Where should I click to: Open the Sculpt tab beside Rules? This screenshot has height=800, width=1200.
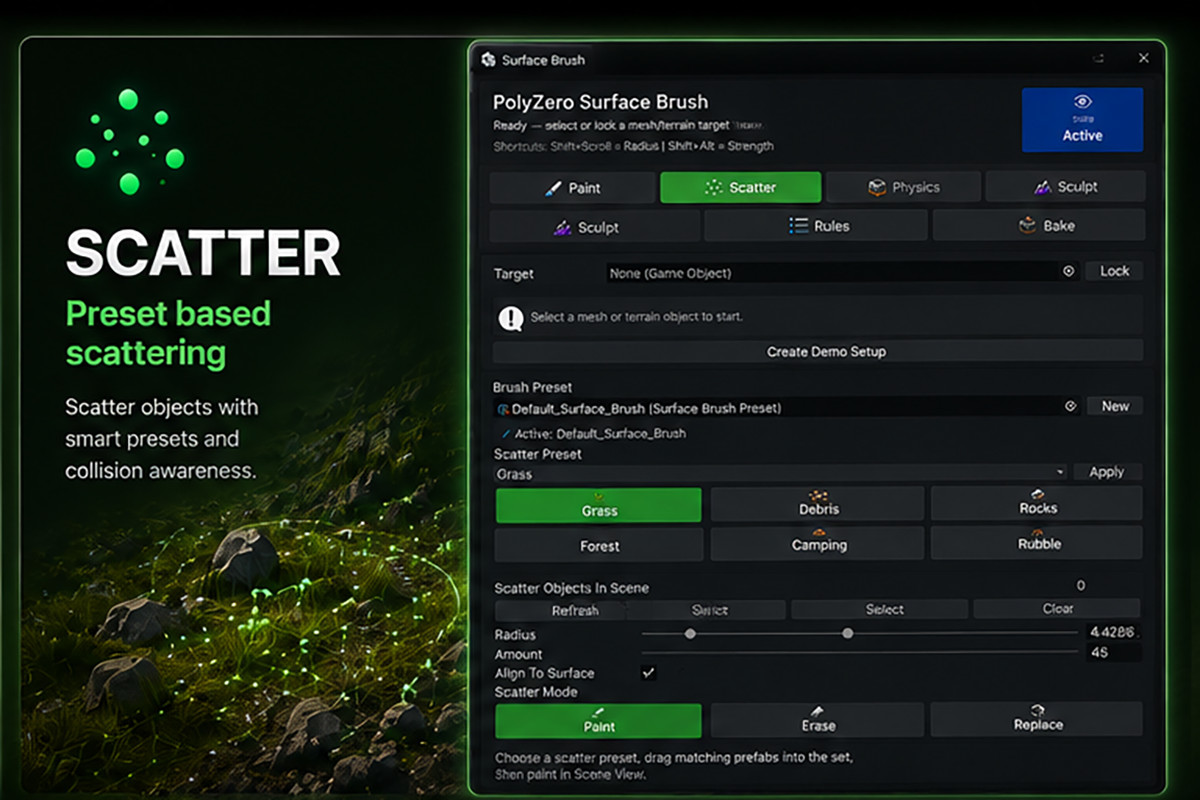[x=593, y=227]
